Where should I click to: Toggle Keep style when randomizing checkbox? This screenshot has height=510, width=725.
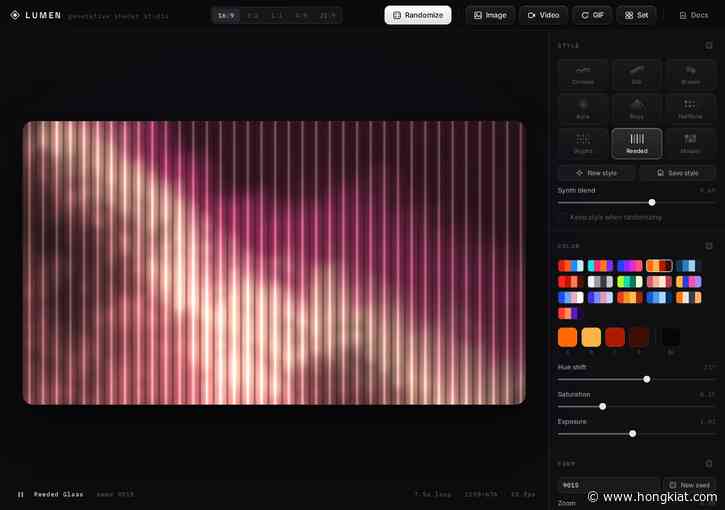562,217
